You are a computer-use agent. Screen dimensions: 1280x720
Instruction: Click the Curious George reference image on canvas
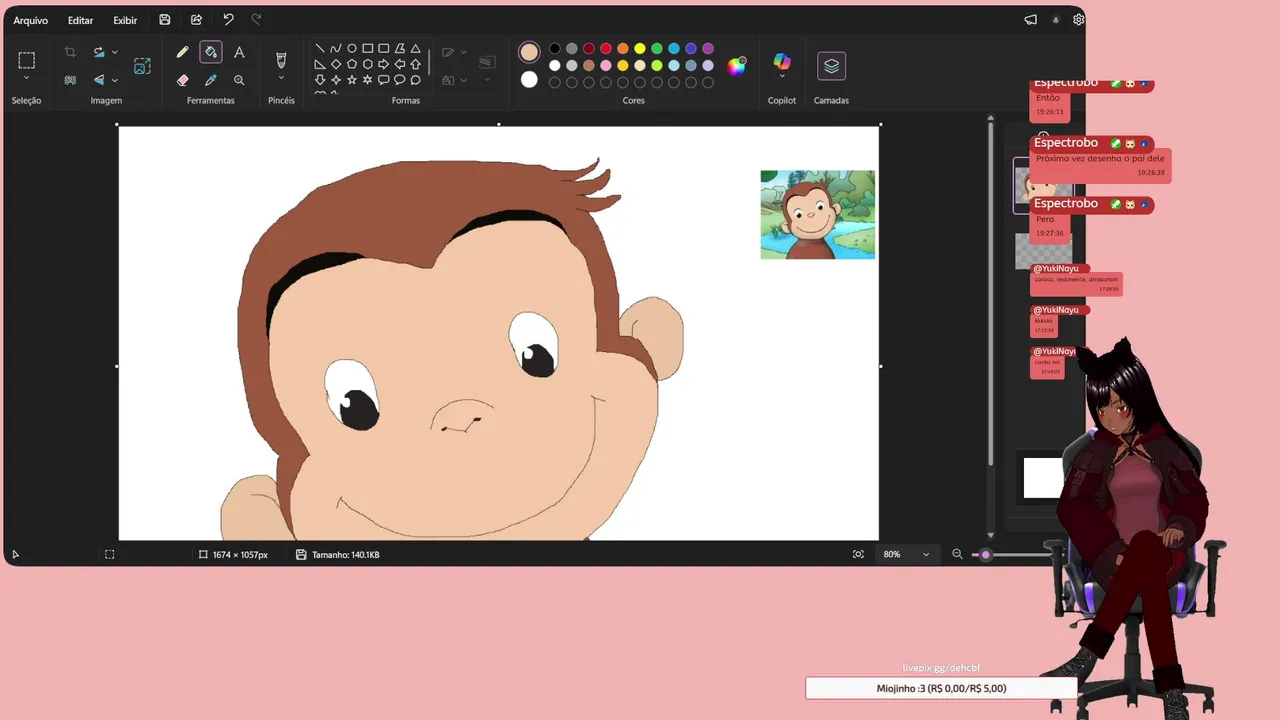818,214
